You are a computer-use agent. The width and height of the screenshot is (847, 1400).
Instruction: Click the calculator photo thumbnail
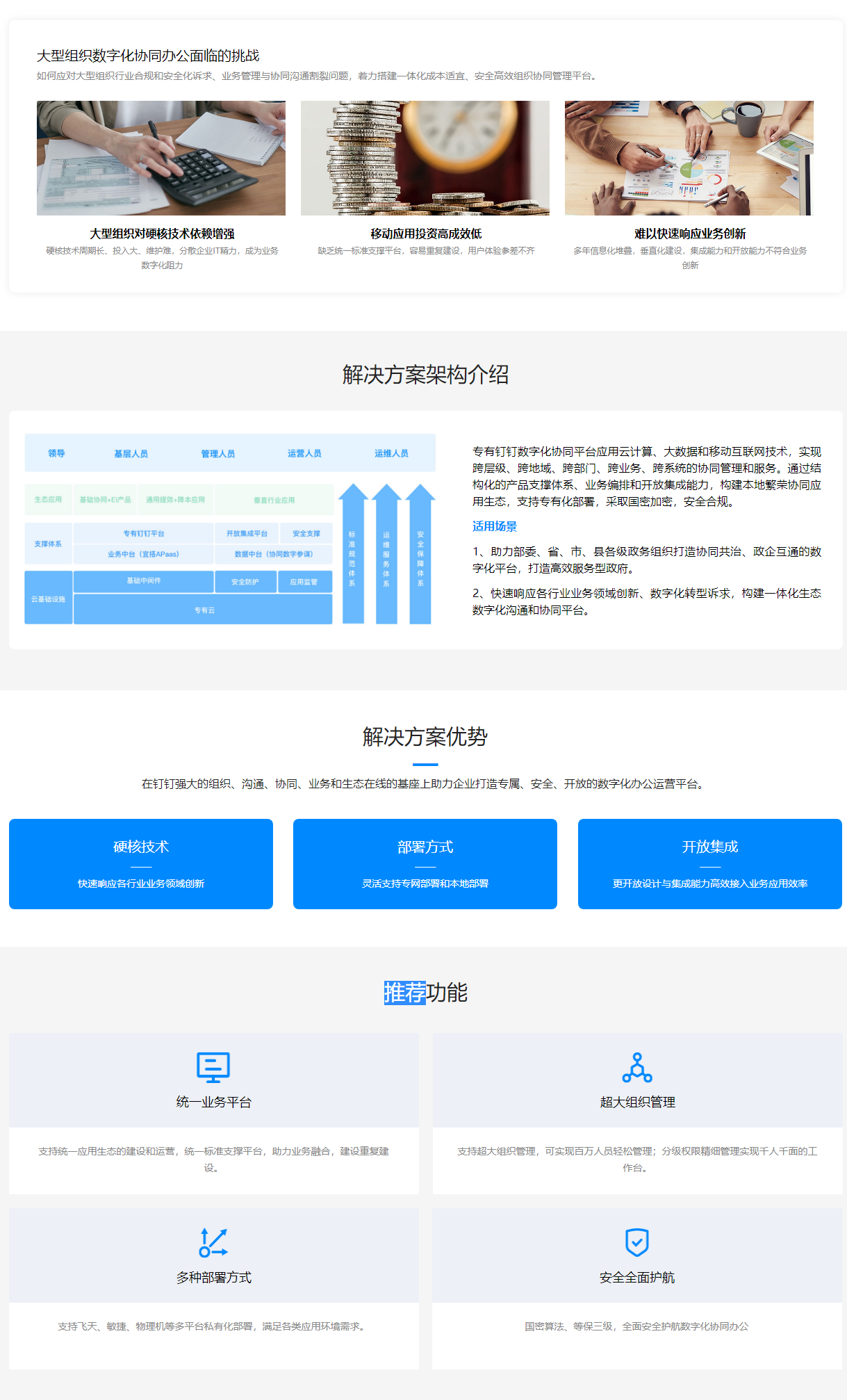coord(161,158)
